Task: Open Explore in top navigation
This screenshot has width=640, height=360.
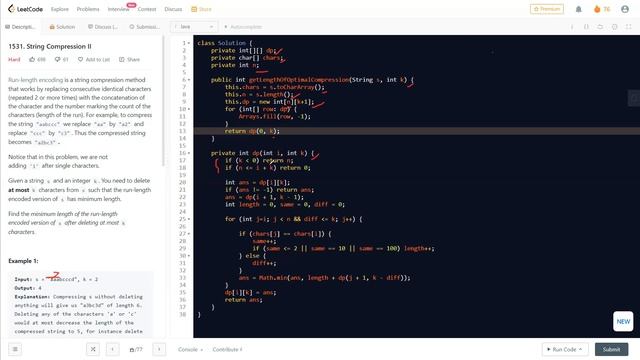Action: point(60,9)
